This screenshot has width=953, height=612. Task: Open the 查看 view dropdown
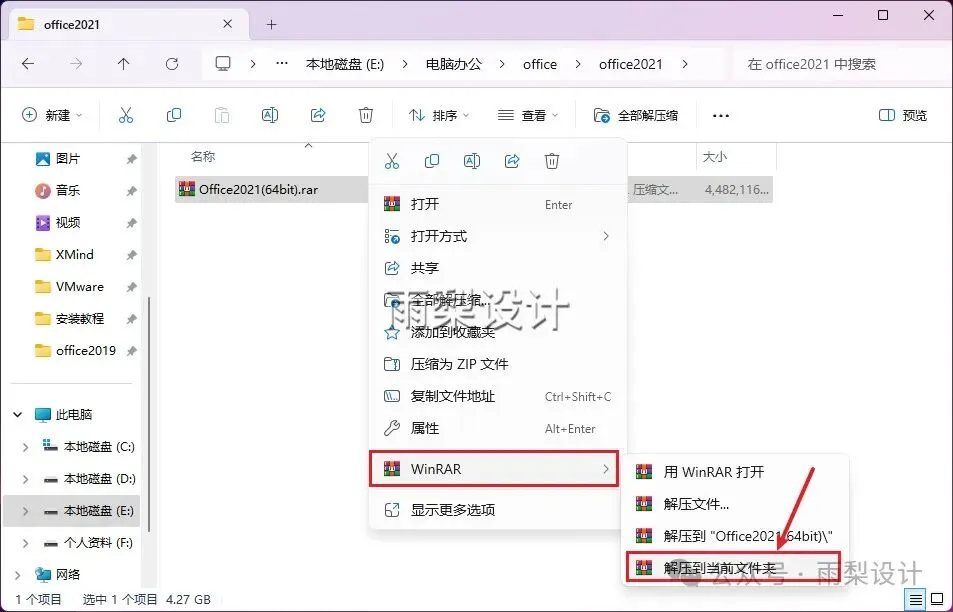coord(528,115)
